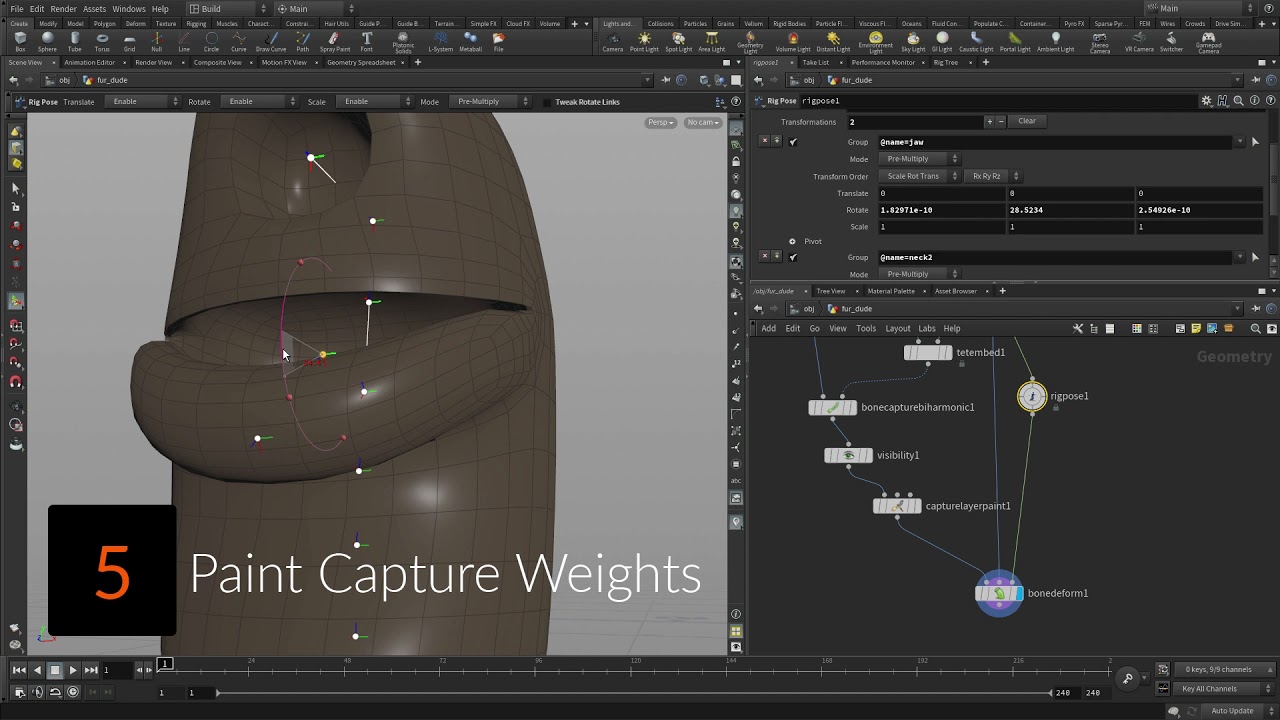Open the Persp viewport menu
The width and height of the screenshot is (1280, 720).
point(660,122)
